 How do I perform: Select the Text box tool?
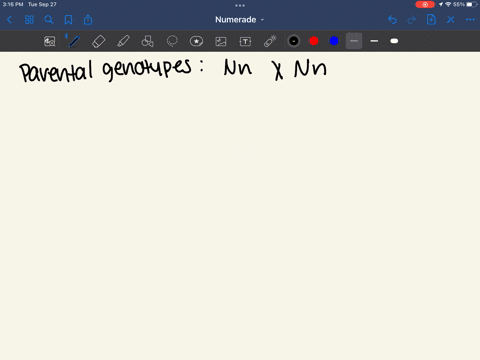[245, 41]
